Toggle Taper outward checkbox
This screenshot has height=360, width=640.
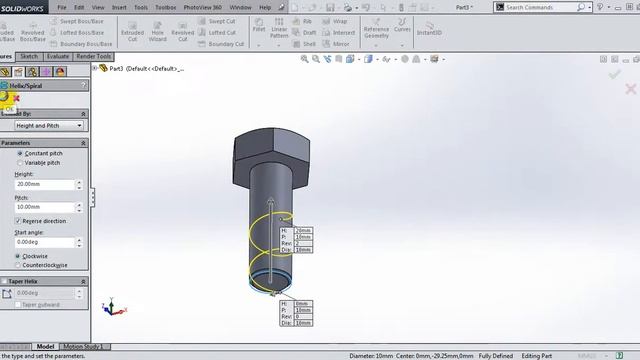coord(18,304)
